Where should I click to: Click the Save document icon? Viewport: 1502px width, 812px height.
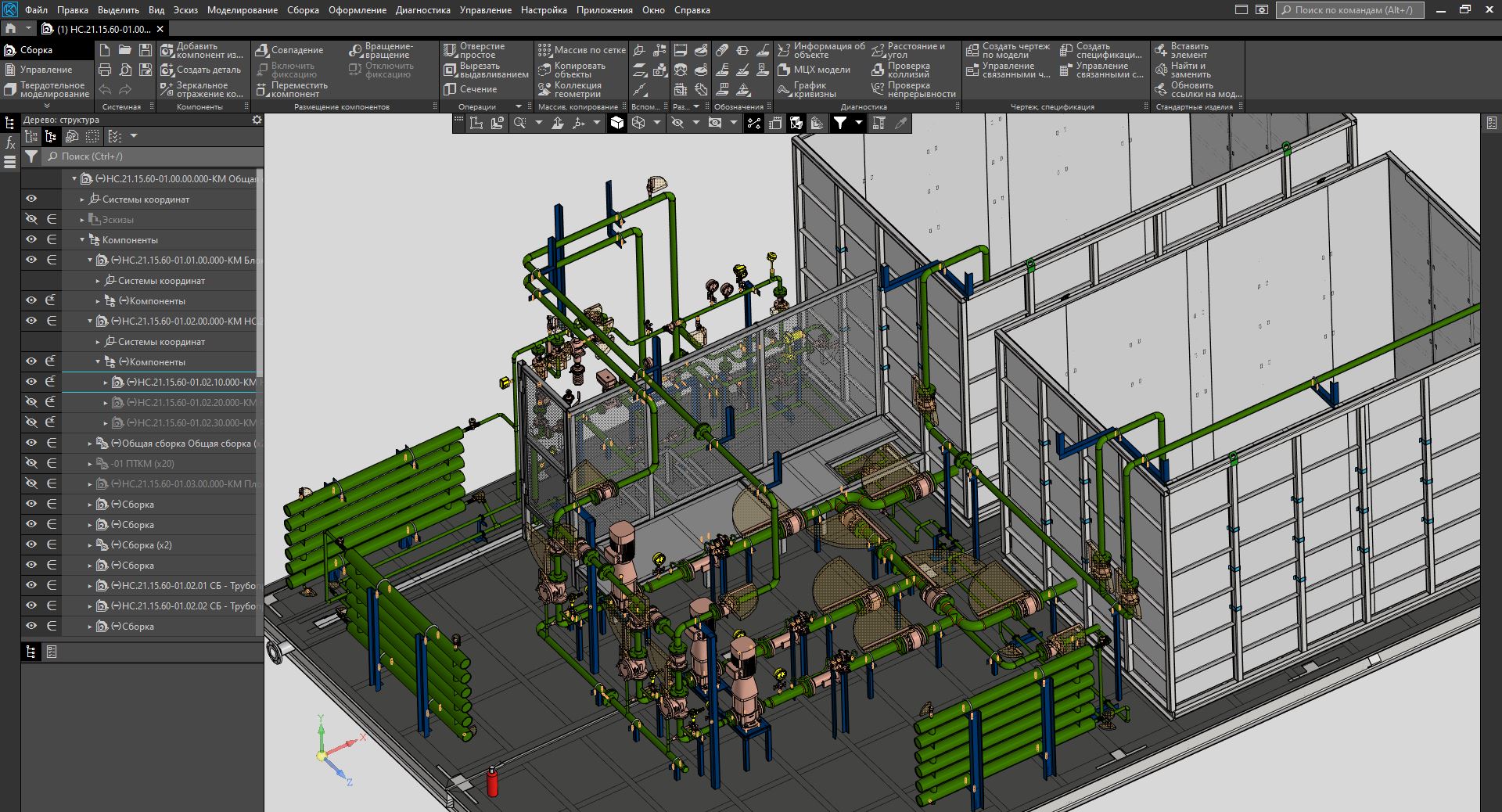point(146,50)
